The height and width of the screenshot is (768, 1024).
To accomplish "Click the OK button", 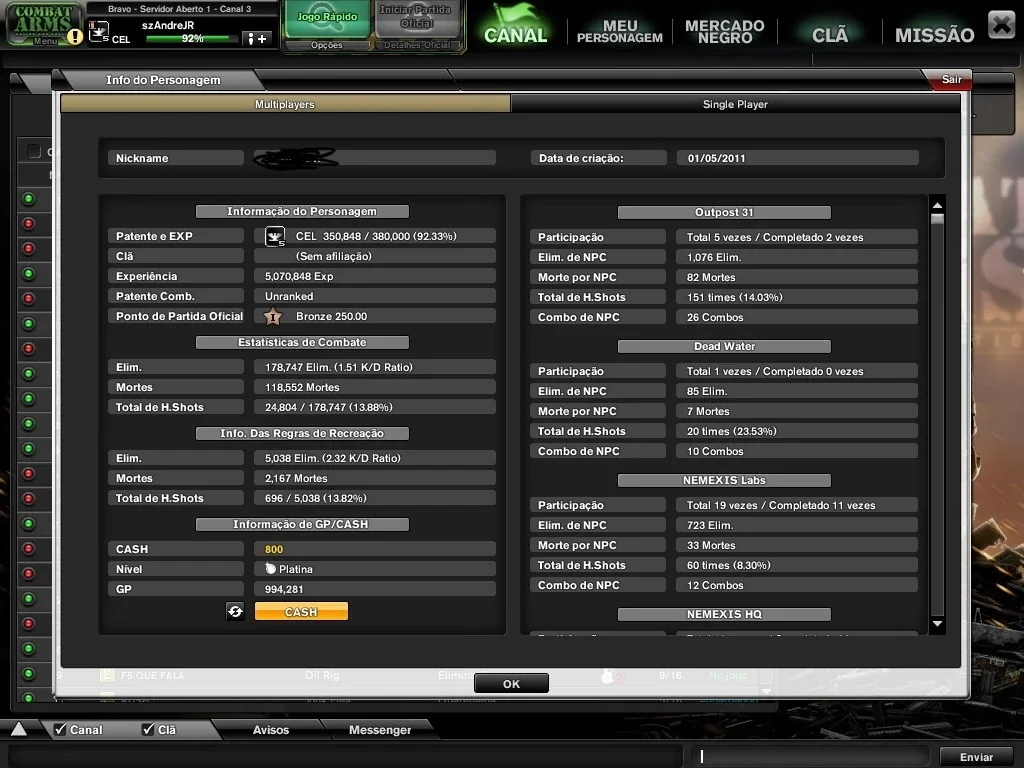I will click(511, 684).
